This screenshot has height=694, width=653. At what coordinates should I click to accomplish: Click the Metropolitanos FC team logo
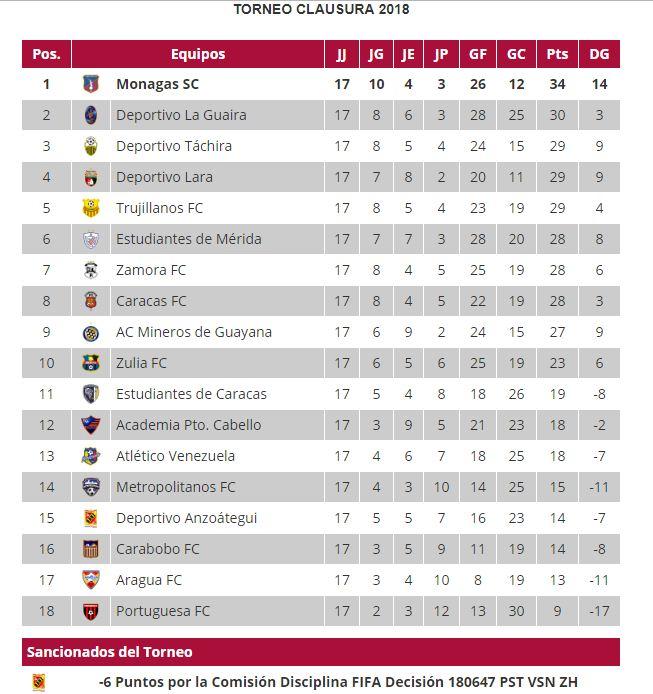[91, 487]
